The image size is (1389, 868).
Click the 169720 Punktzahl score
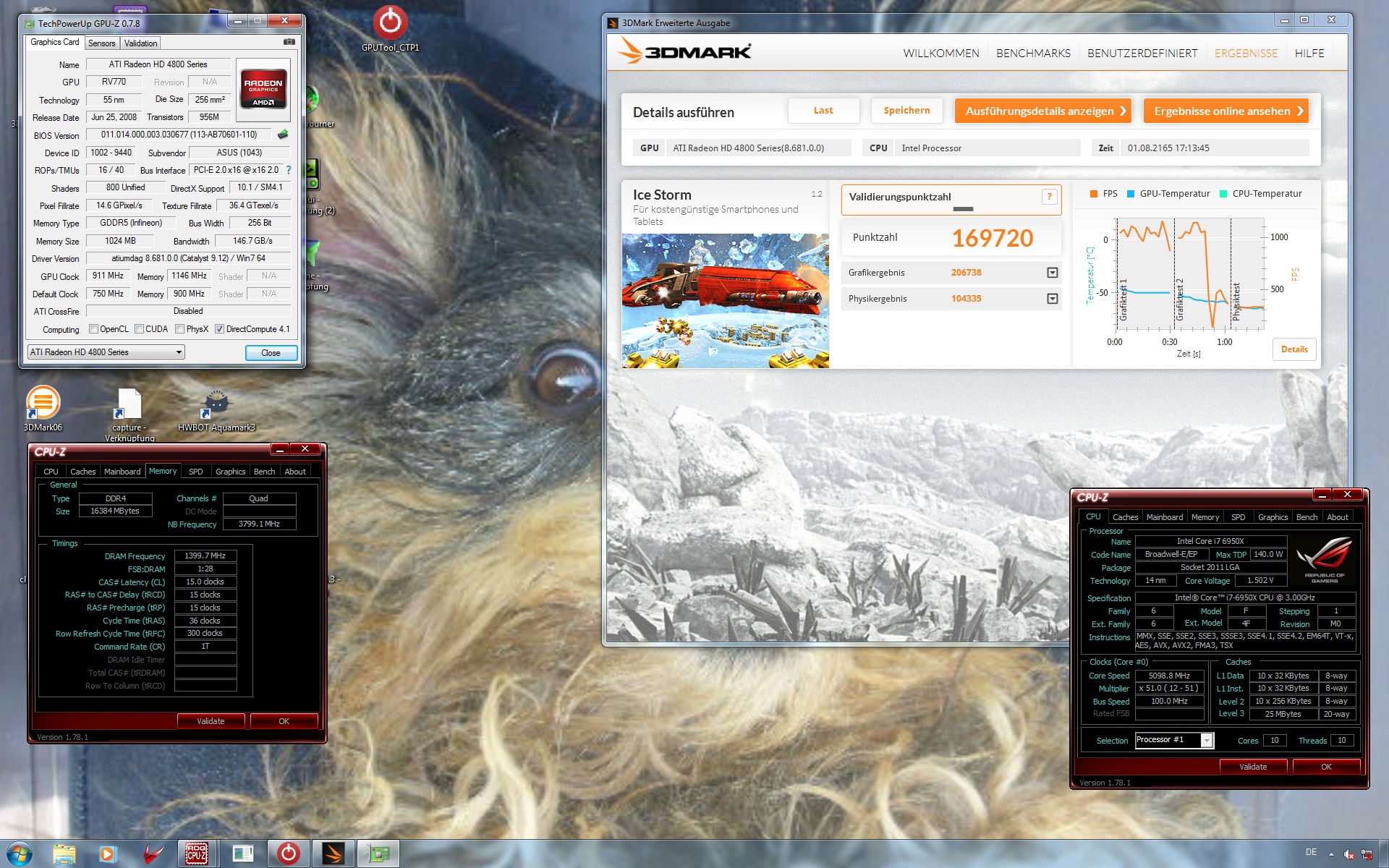pyautogui.click(x=993, y=238)
